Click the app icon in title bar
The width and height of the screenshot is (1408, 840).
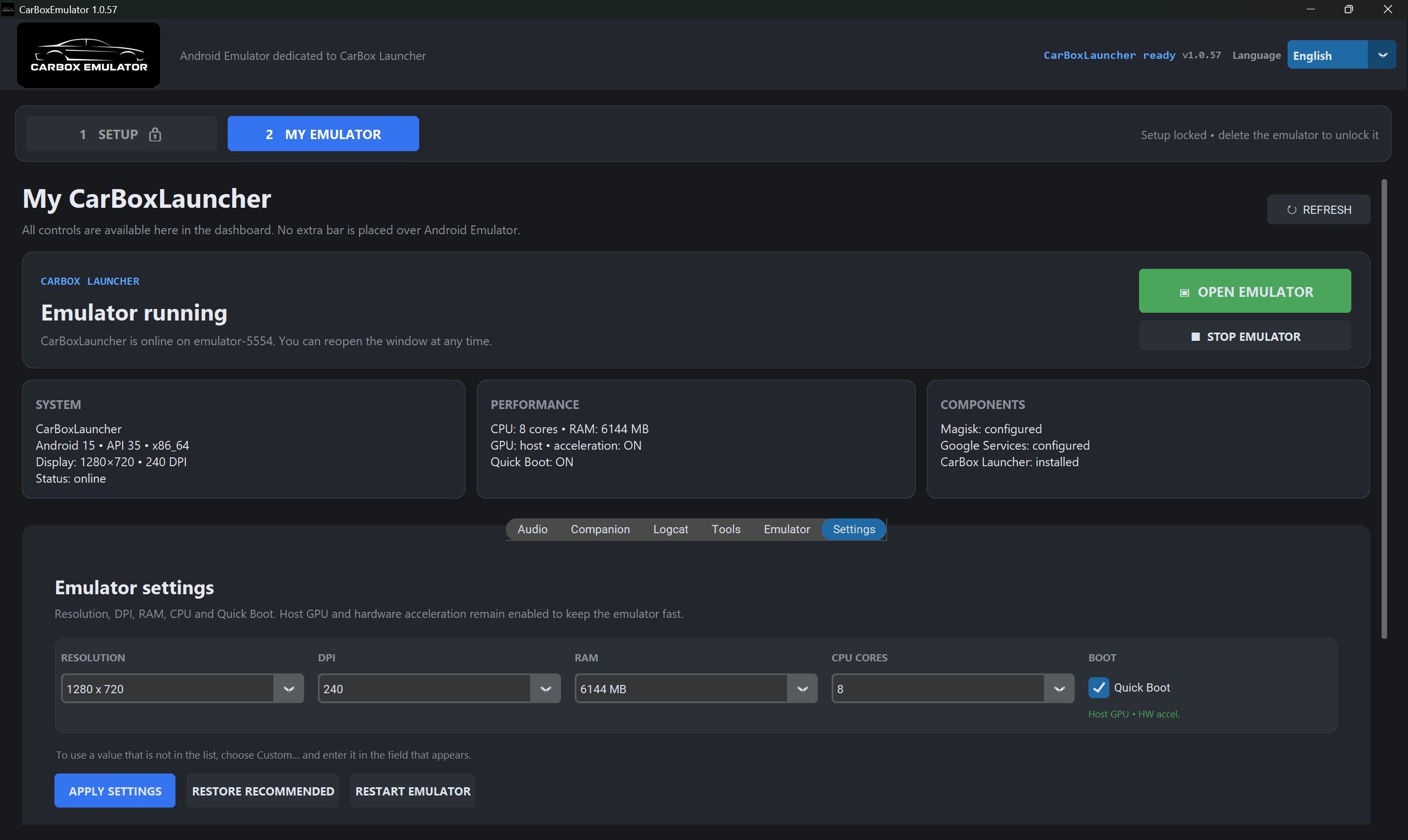point(7,9)
